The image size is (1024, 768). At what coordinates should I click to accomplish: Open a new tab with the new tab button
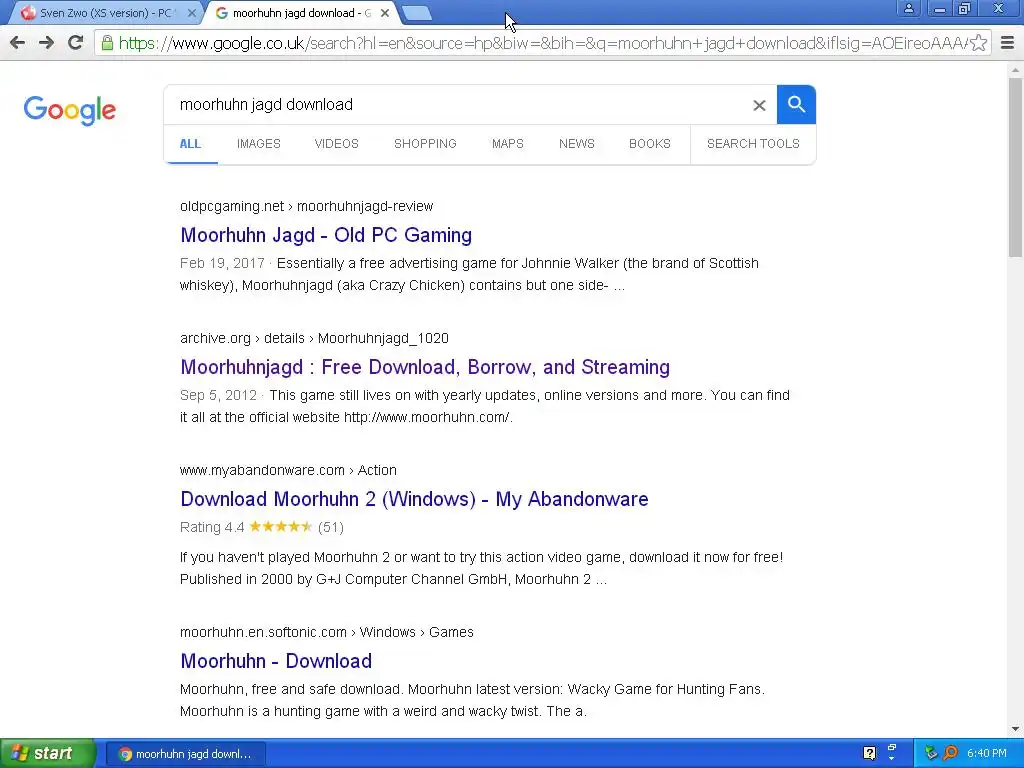416,13
